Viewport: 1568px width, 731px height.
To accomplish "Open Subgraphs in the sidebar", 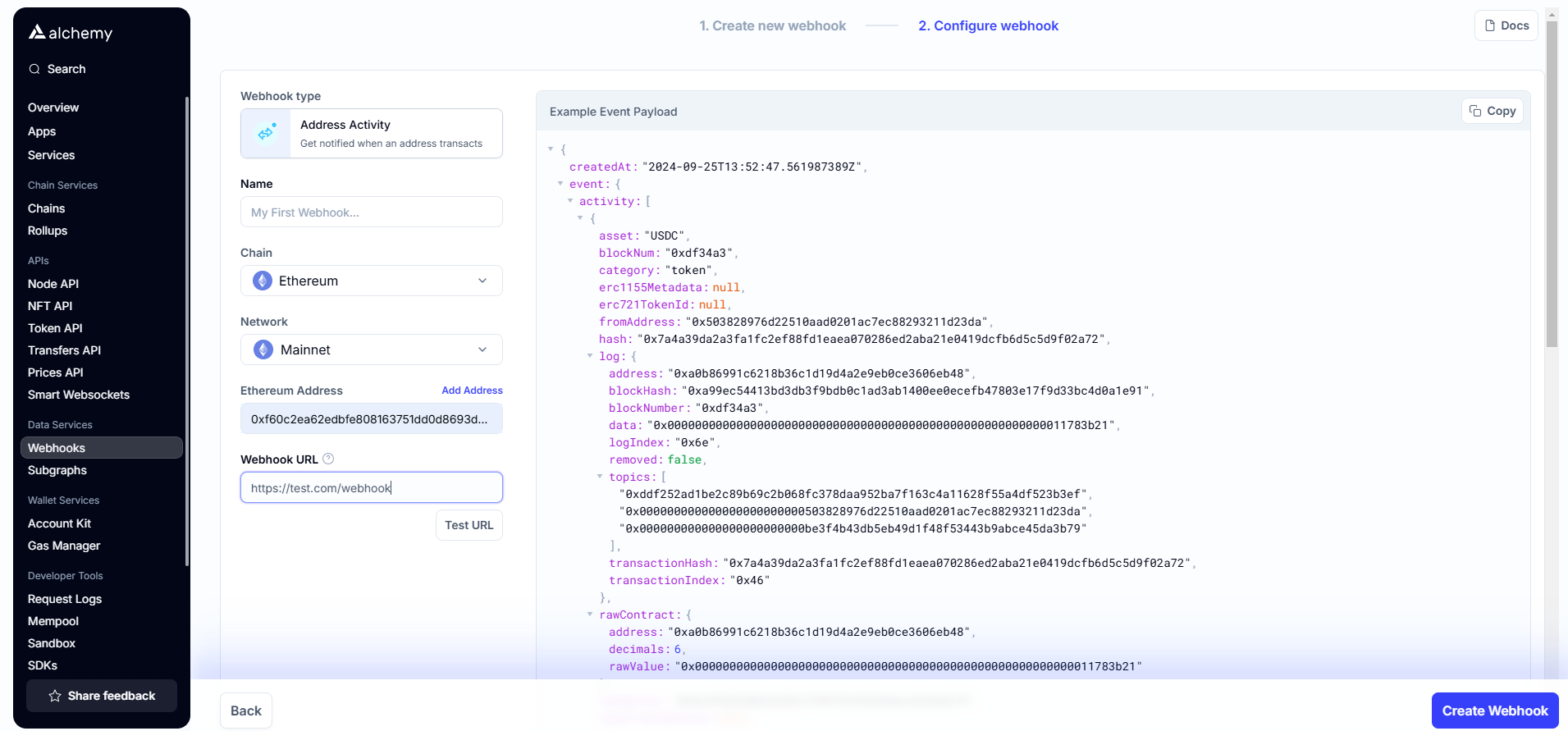I will (57, 470).
